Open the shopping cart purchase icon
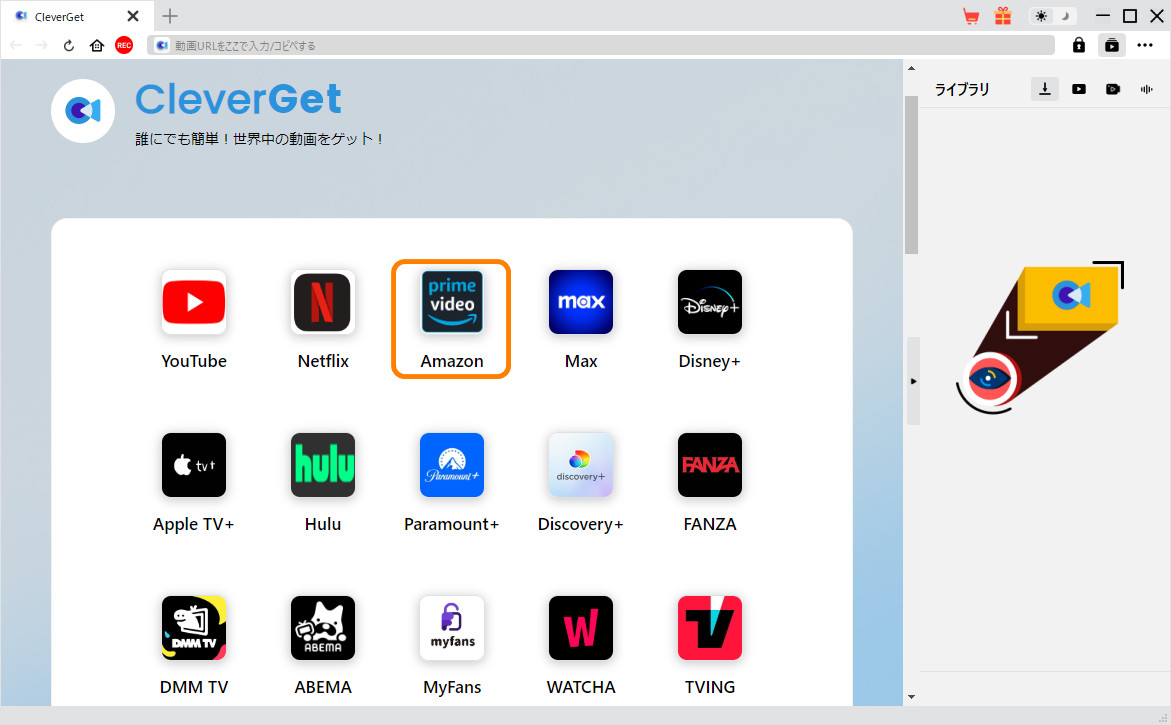This screenshot has height=725, width=1171. click(x=971, y=16)
